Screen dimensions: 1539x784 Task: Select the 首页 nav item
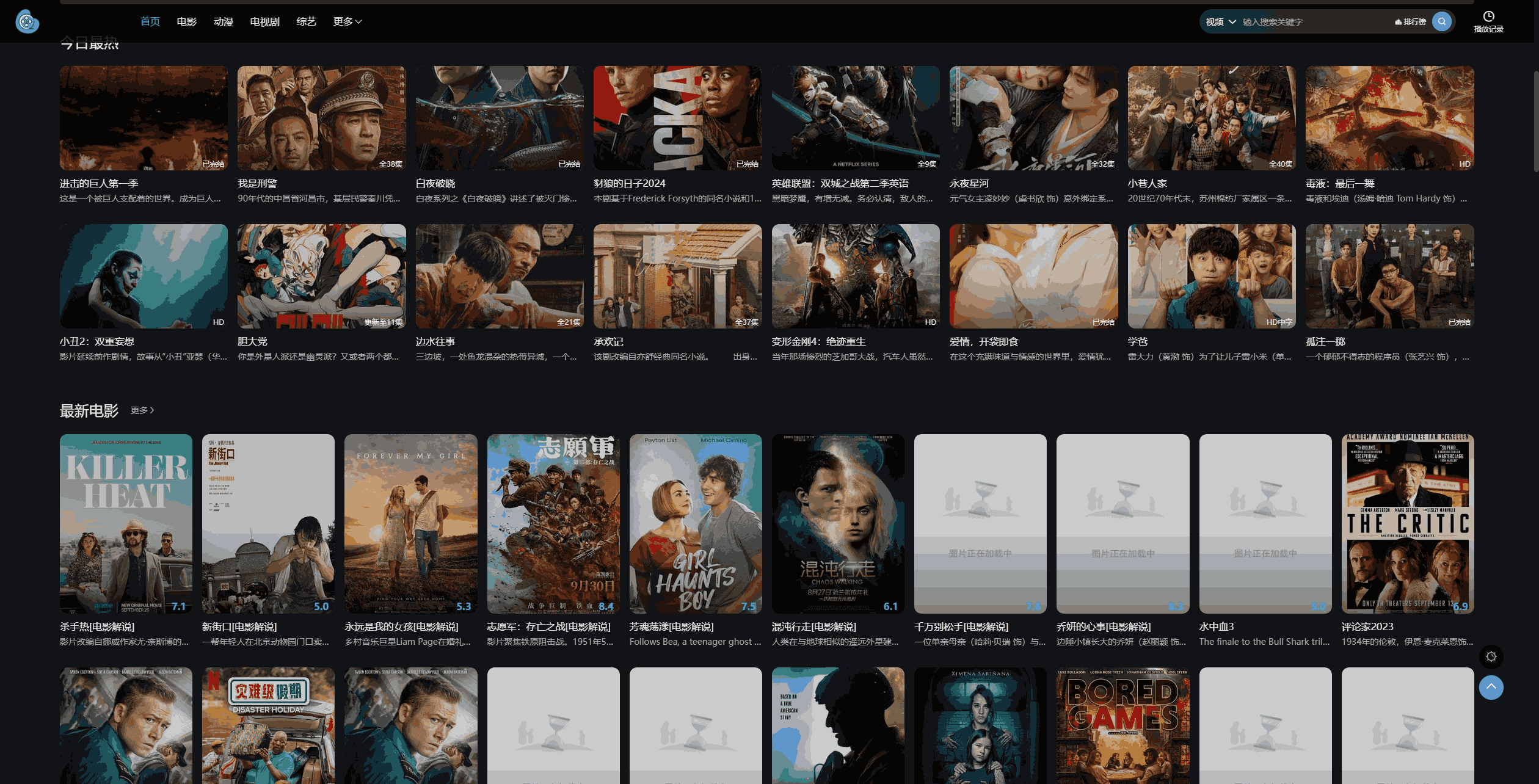click(150, 21)
